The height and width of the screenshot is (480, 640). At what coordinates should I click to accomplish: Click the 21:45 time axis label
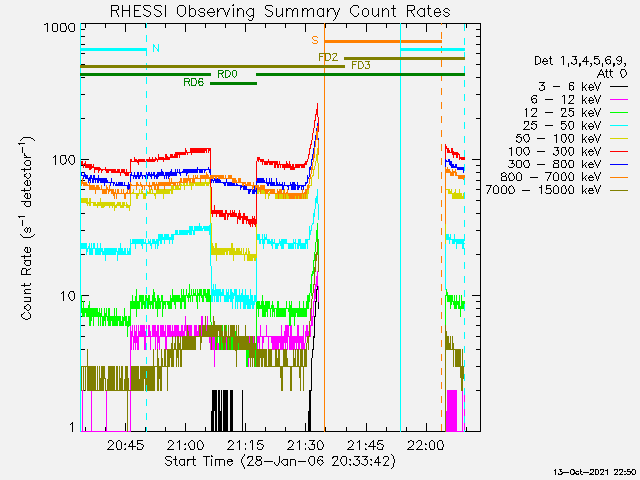pos(366,445)
